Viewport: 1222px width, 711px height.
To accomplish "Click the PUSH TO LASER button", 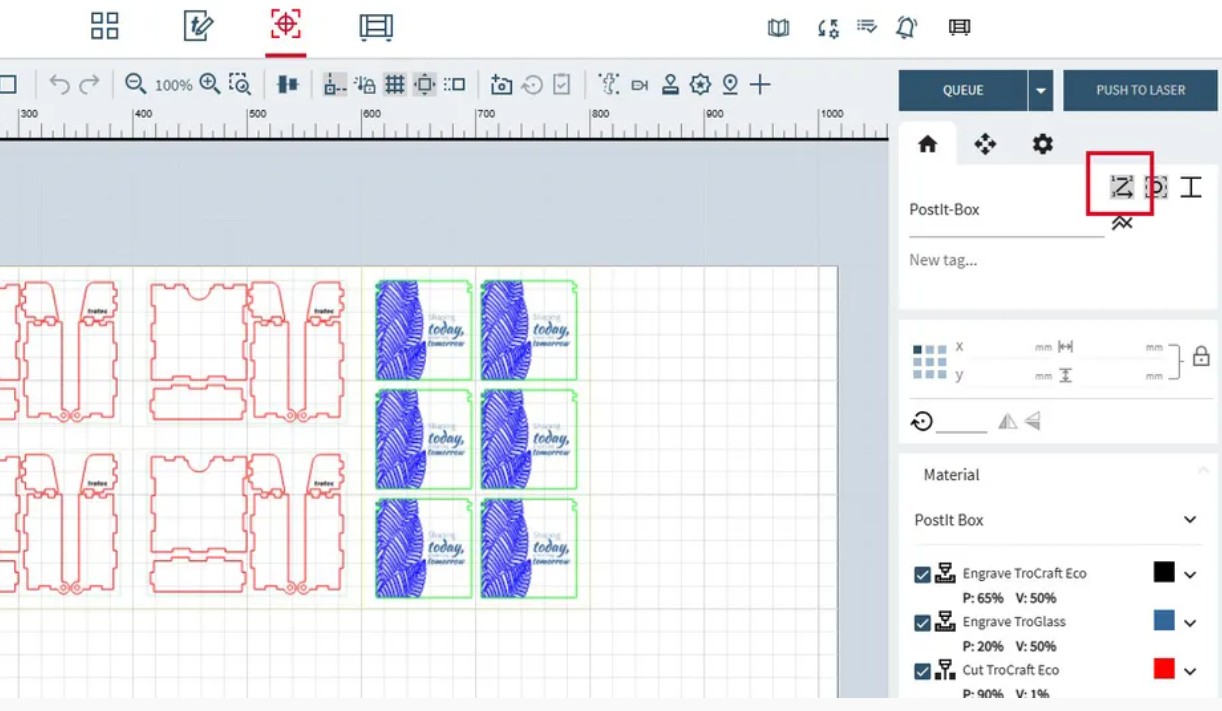I will pos(1140,91).
